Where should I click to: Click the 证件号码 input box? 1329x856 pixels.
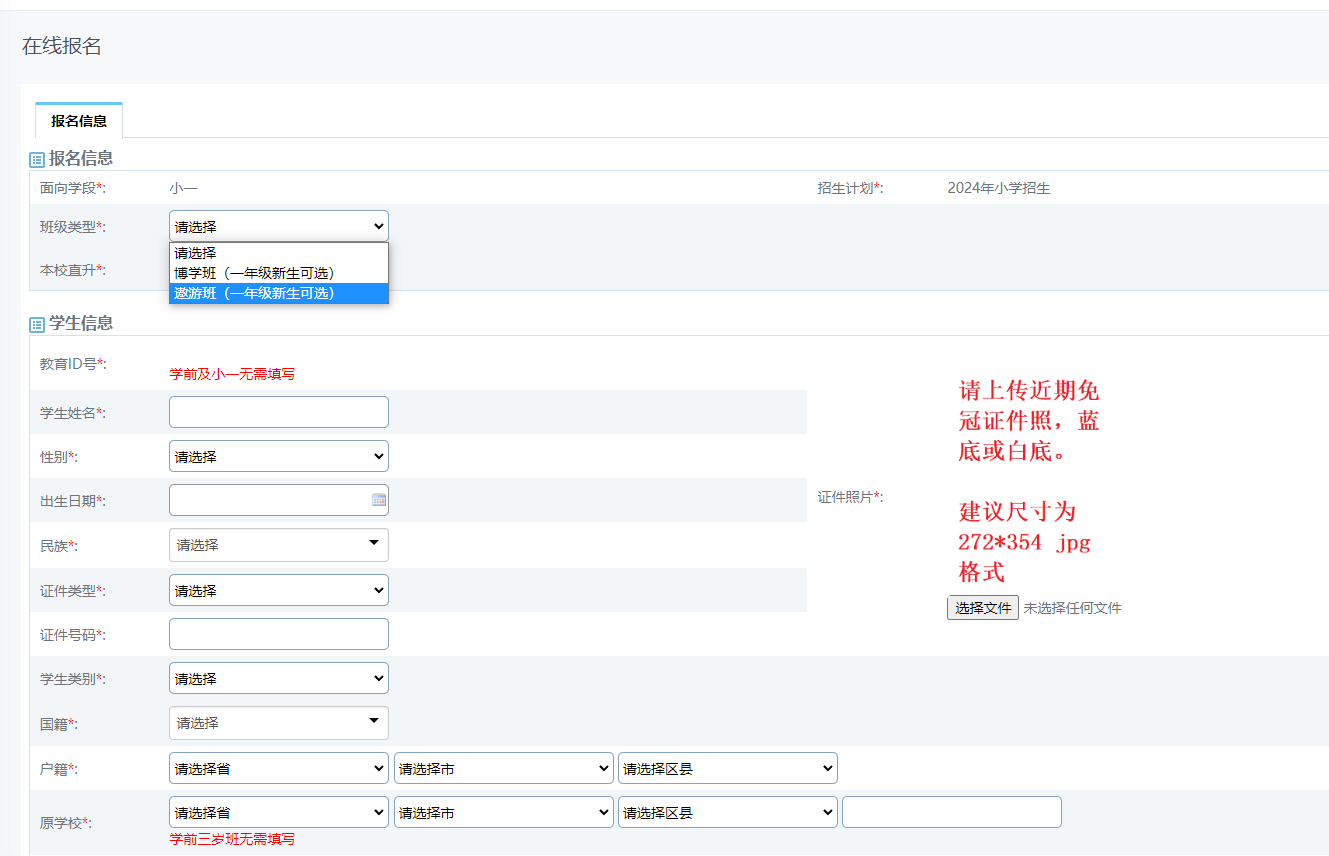click(x=278, y=634)
